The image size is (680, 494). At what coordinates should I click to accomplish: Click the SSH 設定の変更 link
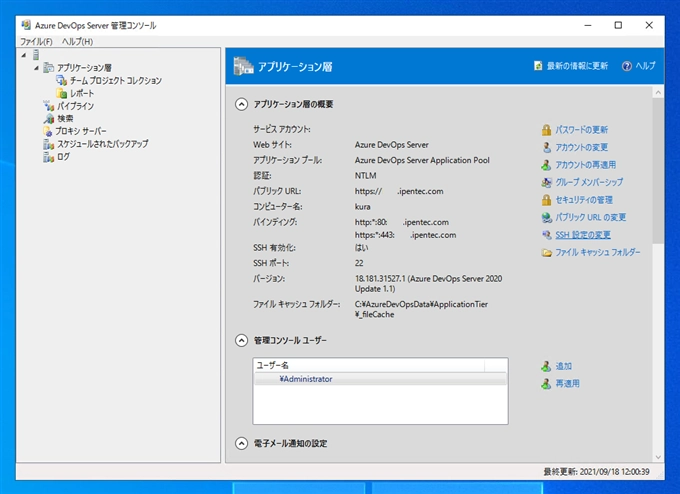click(x=583, y=235)
